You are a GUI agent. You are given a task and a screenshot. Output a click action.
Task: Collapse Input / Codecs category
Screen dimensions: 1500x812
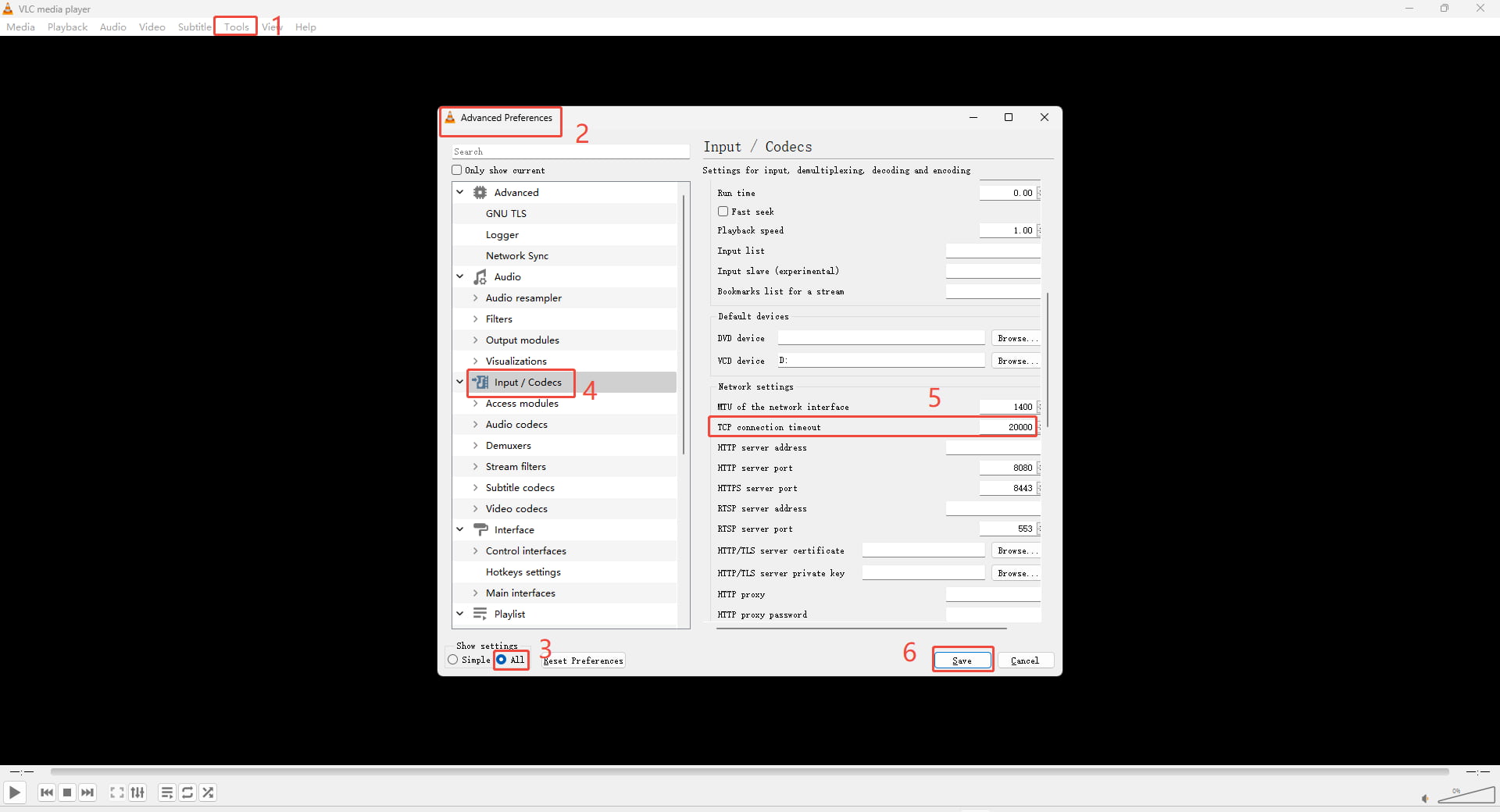(x=460, y=382)
